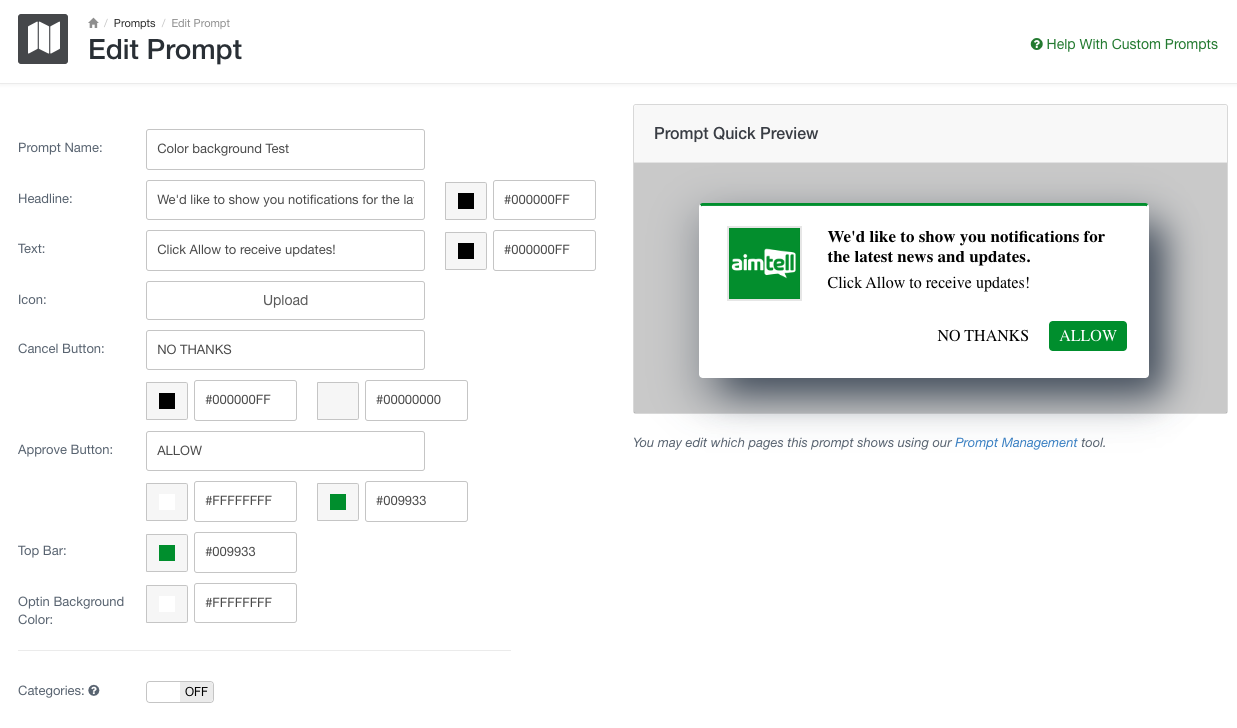This screenshot has height=728, width=1237.
Task: Click the Top Bar hex value field
Action: point(245,552)
